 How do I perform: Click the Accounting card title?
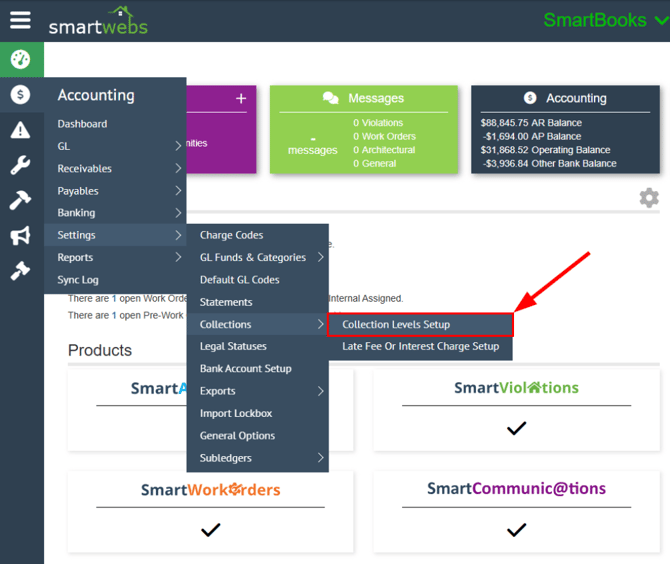[x=576, y=98]
